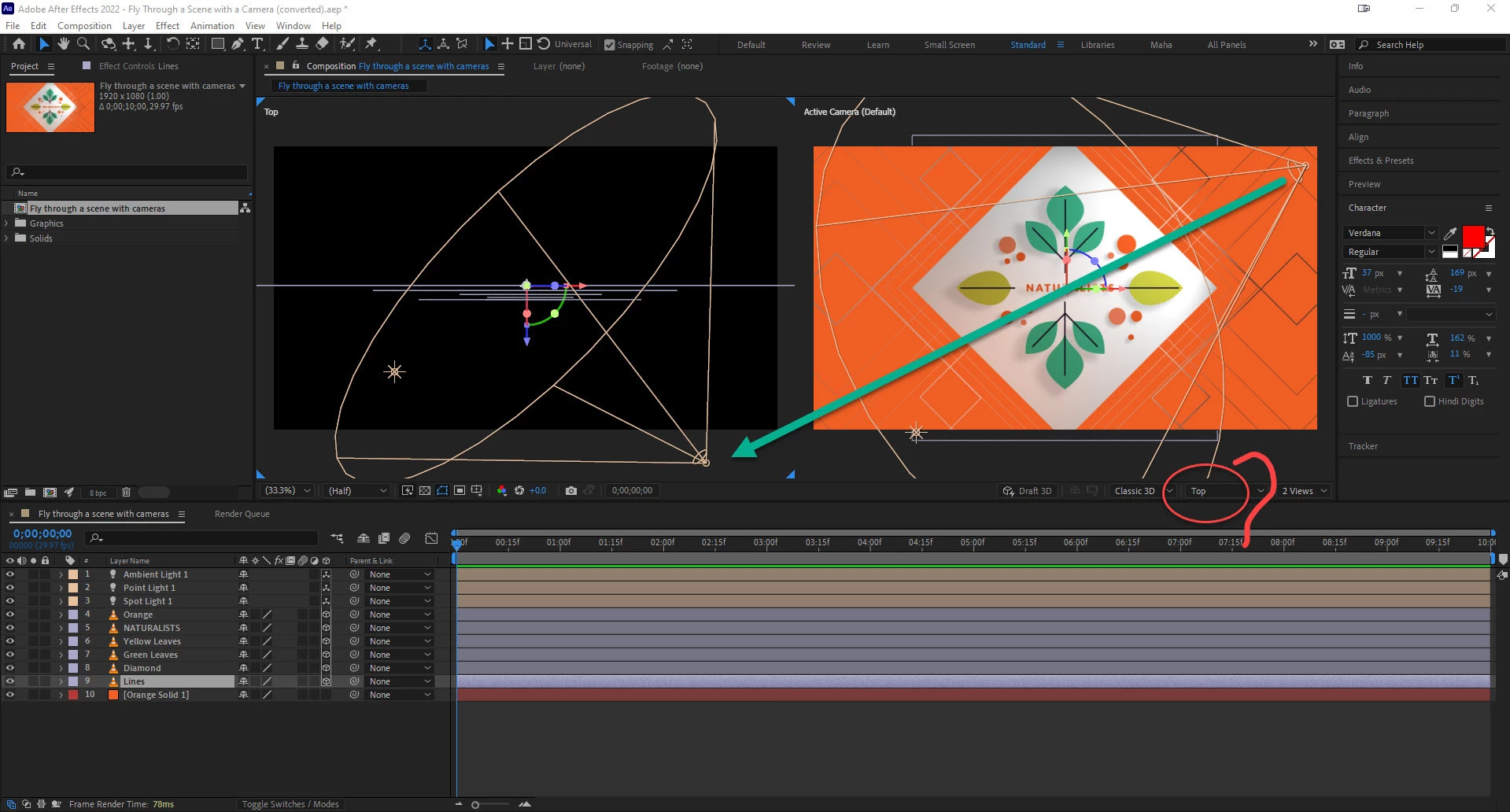Image resolution: width=1510 pixels, height=812 pixels.
Task: Click the Home icon in the toolbar
Action: click(x=19, y=44)
